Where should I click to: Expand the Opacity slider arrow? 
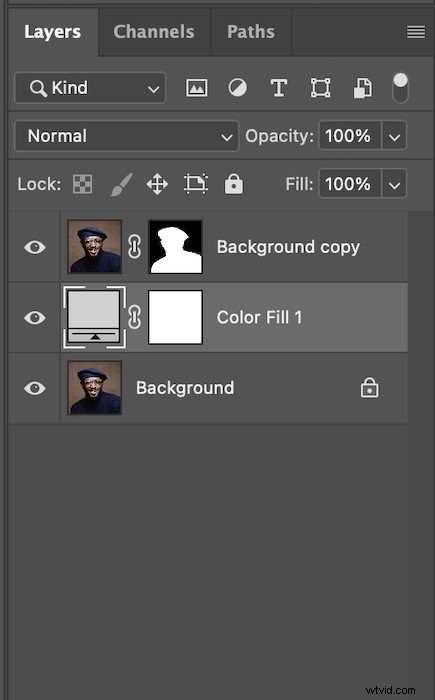[394, 135]
